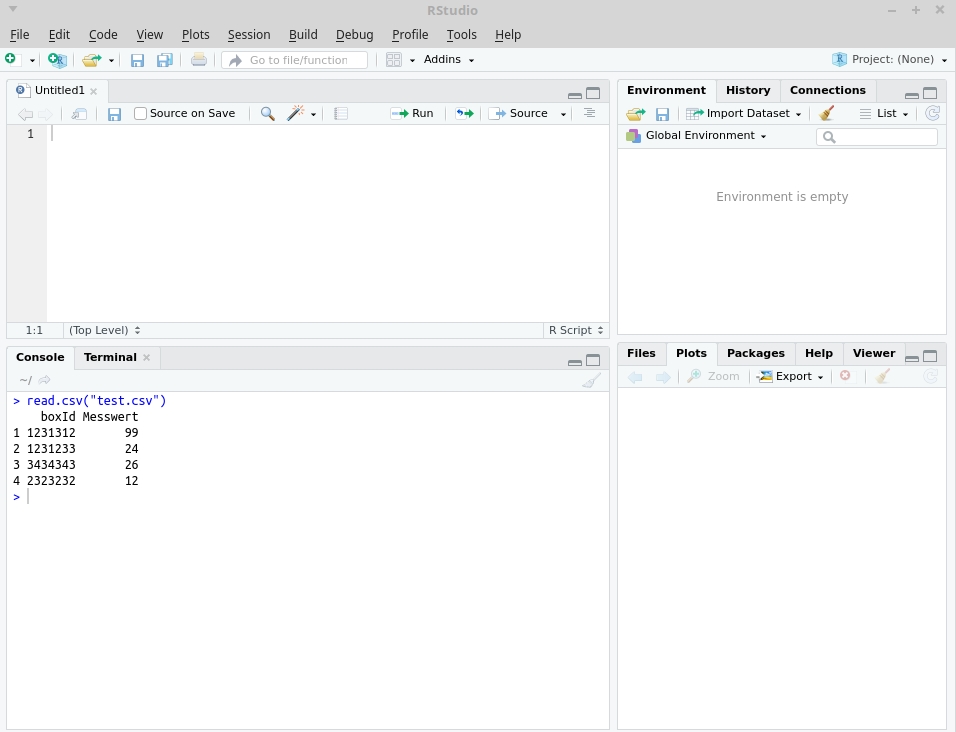Switch to the Help tab
This screenshot has height=732, width=956.
819,354
